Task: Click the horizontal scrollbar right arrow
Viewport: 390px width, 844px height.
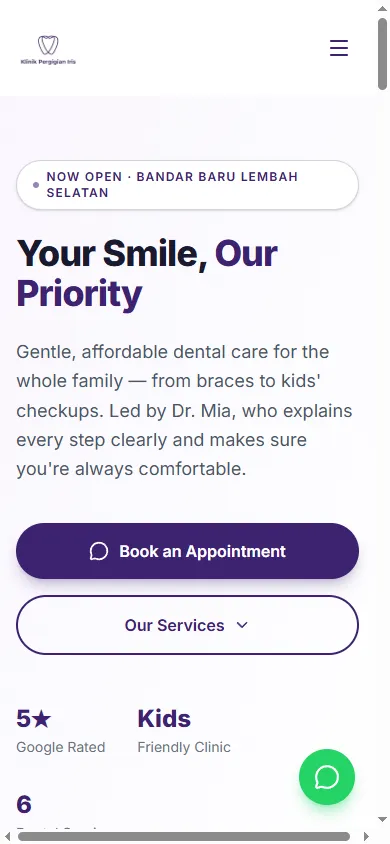Action: coord(366,836)
